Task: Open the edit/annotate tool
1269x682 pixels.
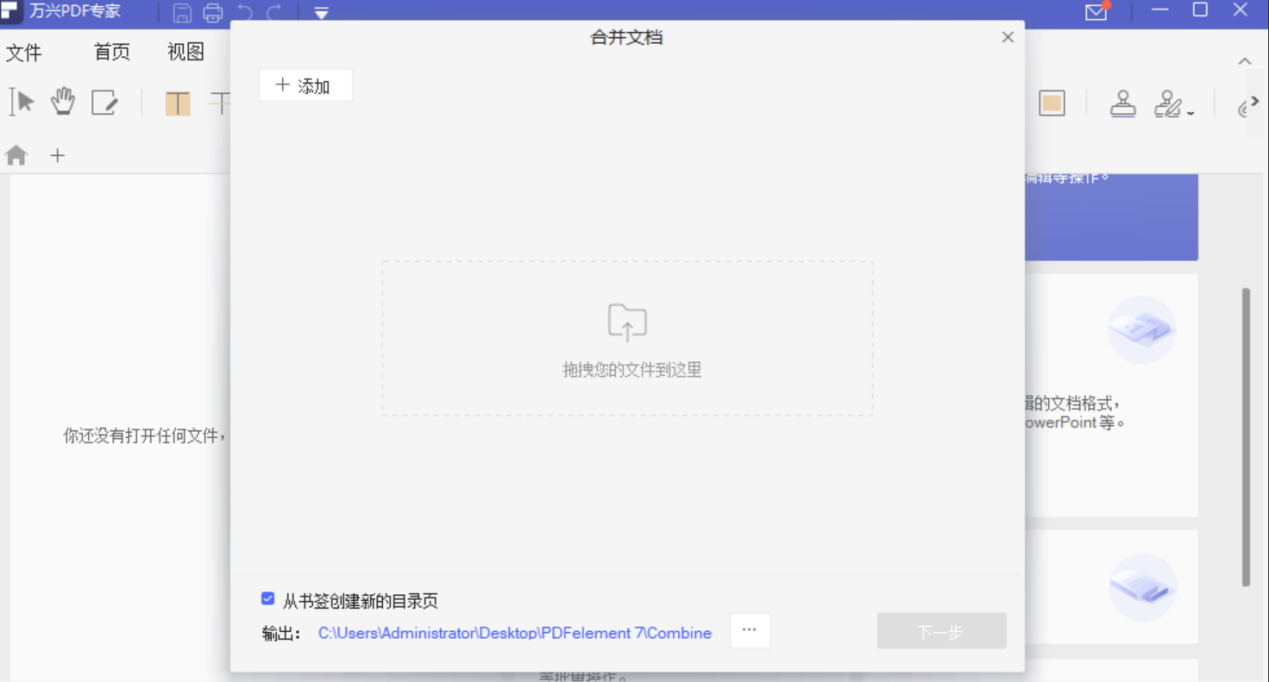Action: [104, 101]
